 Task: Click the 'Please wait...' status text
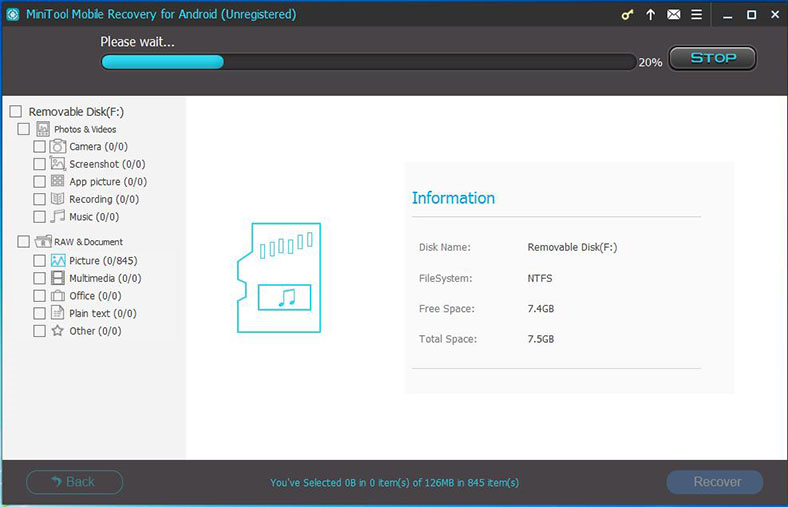(x=137, y=42)
